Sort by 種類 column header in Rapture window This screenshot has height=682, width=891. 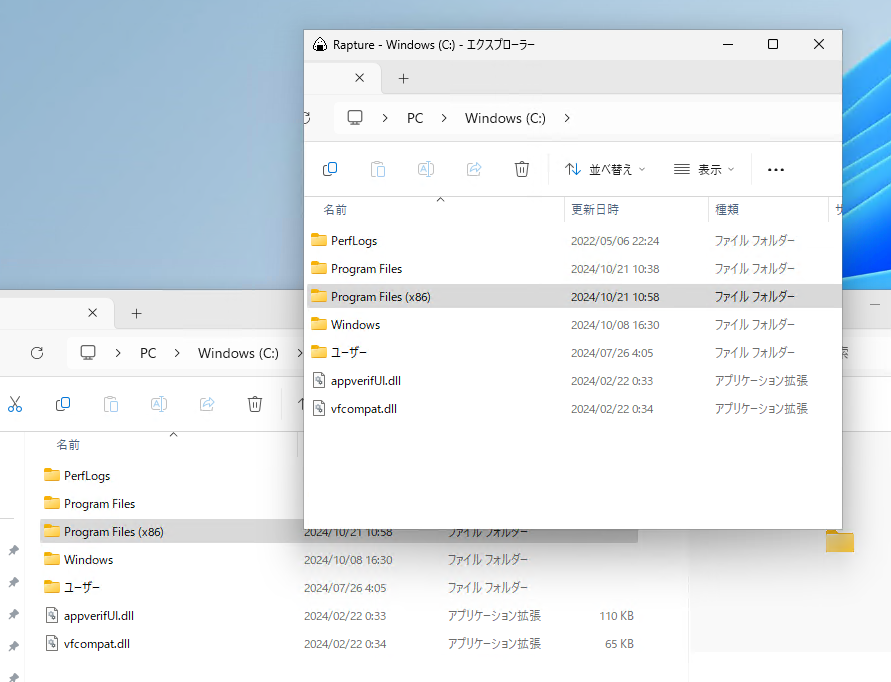[727, 210]
